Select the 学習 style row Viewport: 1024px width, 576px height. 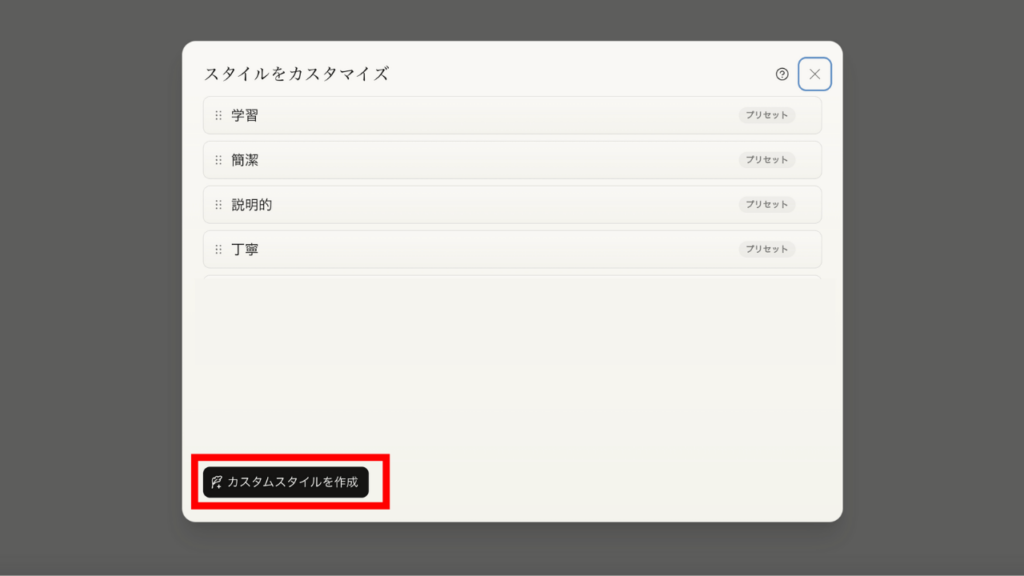click(x=512, y=115)
